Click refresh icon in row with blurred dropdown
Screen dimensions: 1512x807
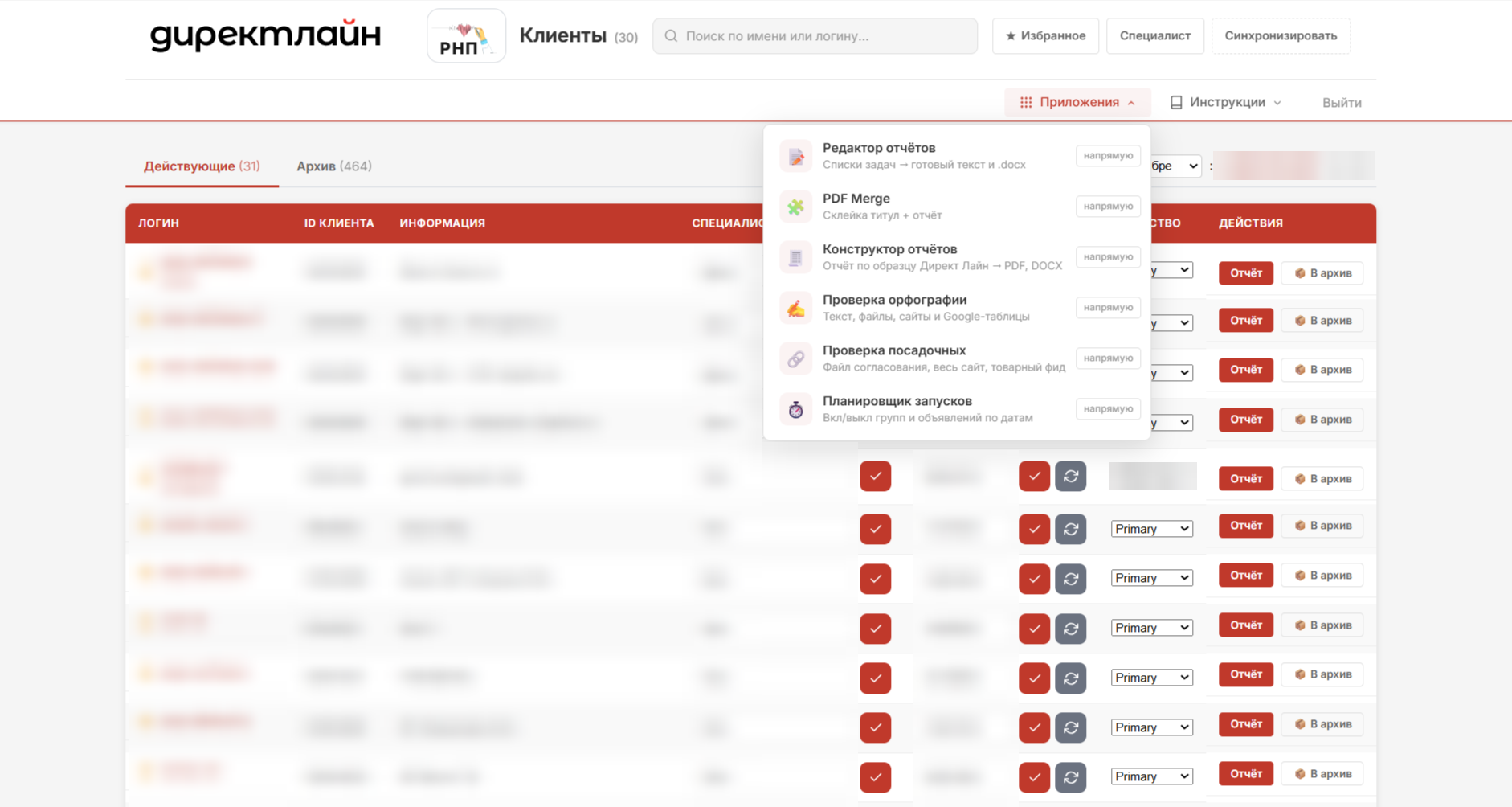1071,477
